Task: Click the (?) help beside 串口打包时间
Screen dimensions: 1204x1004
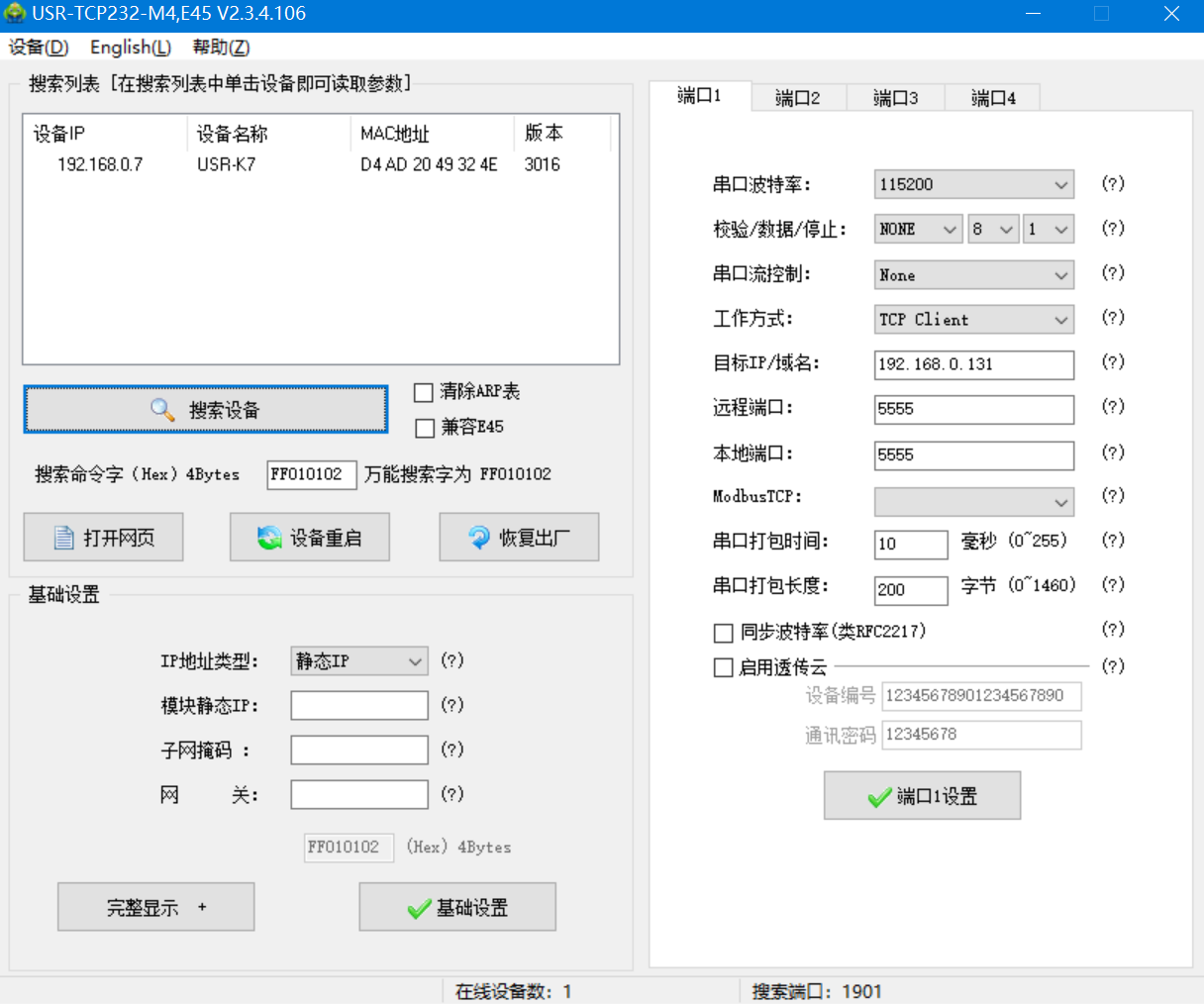Action: point(1113,540)
